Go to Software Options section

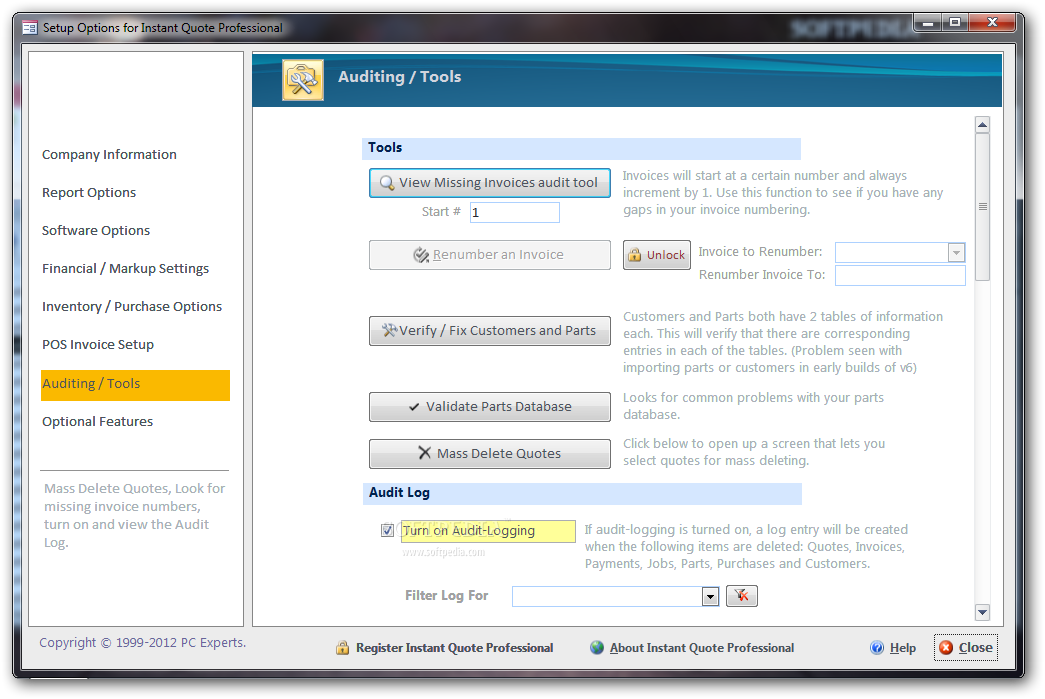tap(96, 231)
